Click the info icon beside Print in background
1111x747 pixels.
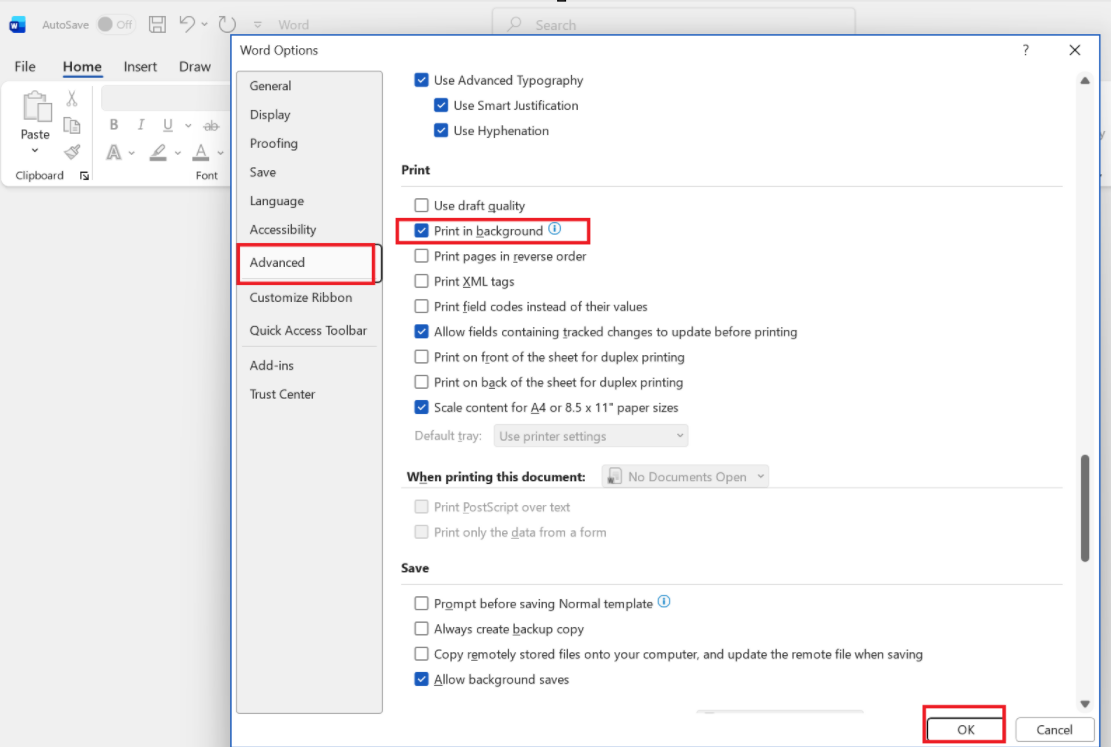click(x=555, y=229)
